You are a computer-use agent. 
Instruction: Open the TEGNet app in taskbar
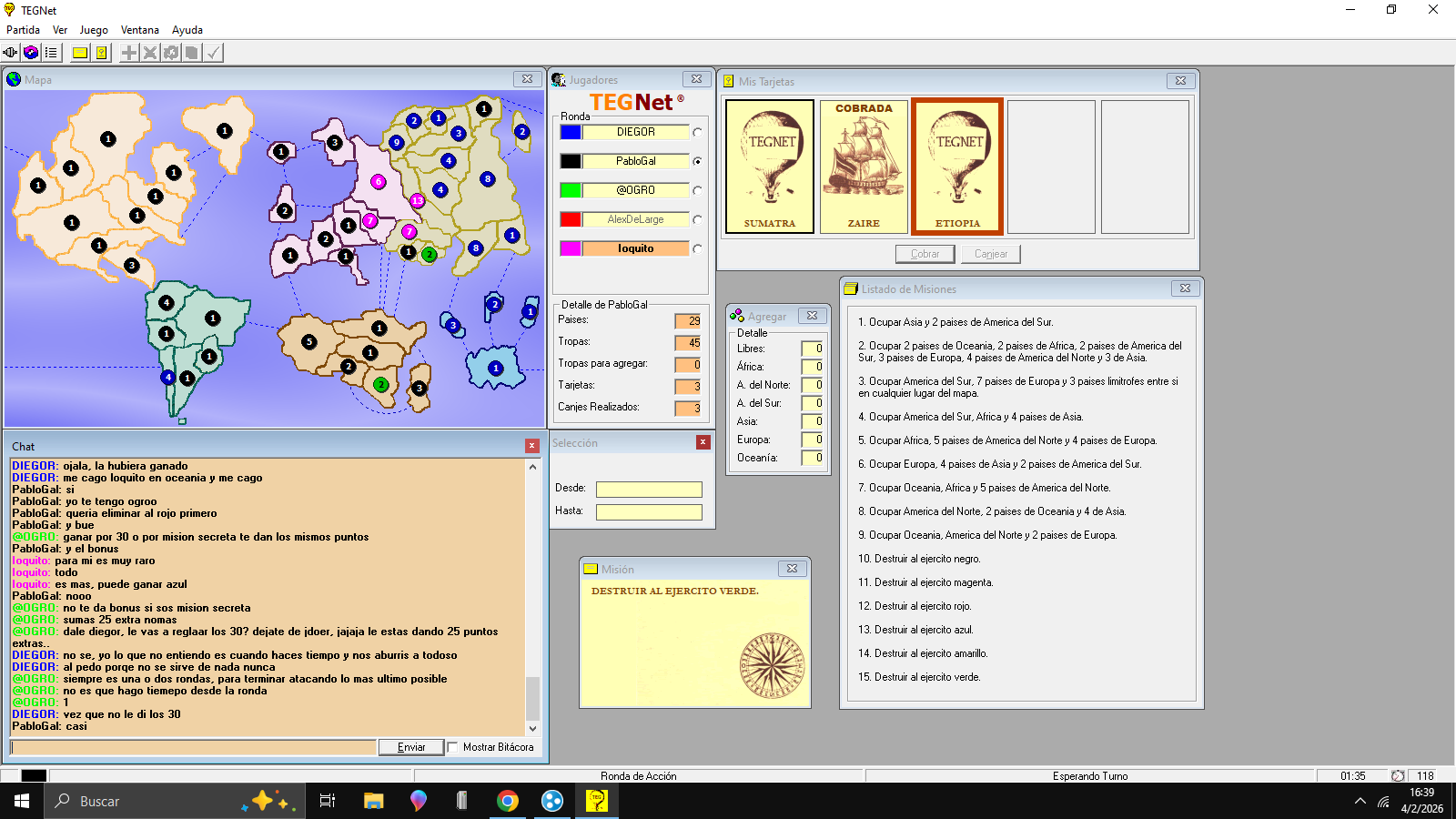click(x=596, y=801)
